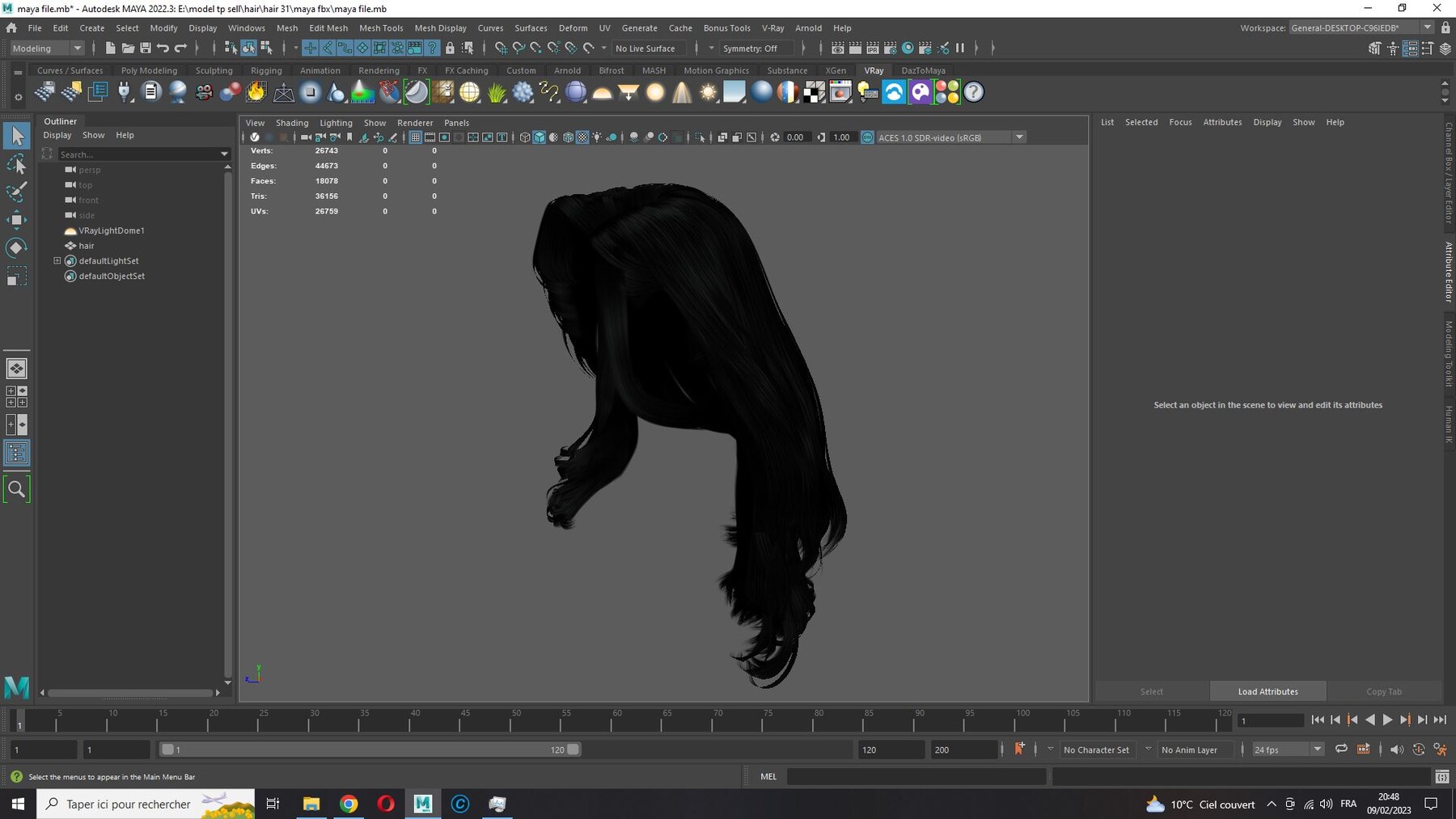Toggle playback loop mode icon

click(x=1341, y=749)
